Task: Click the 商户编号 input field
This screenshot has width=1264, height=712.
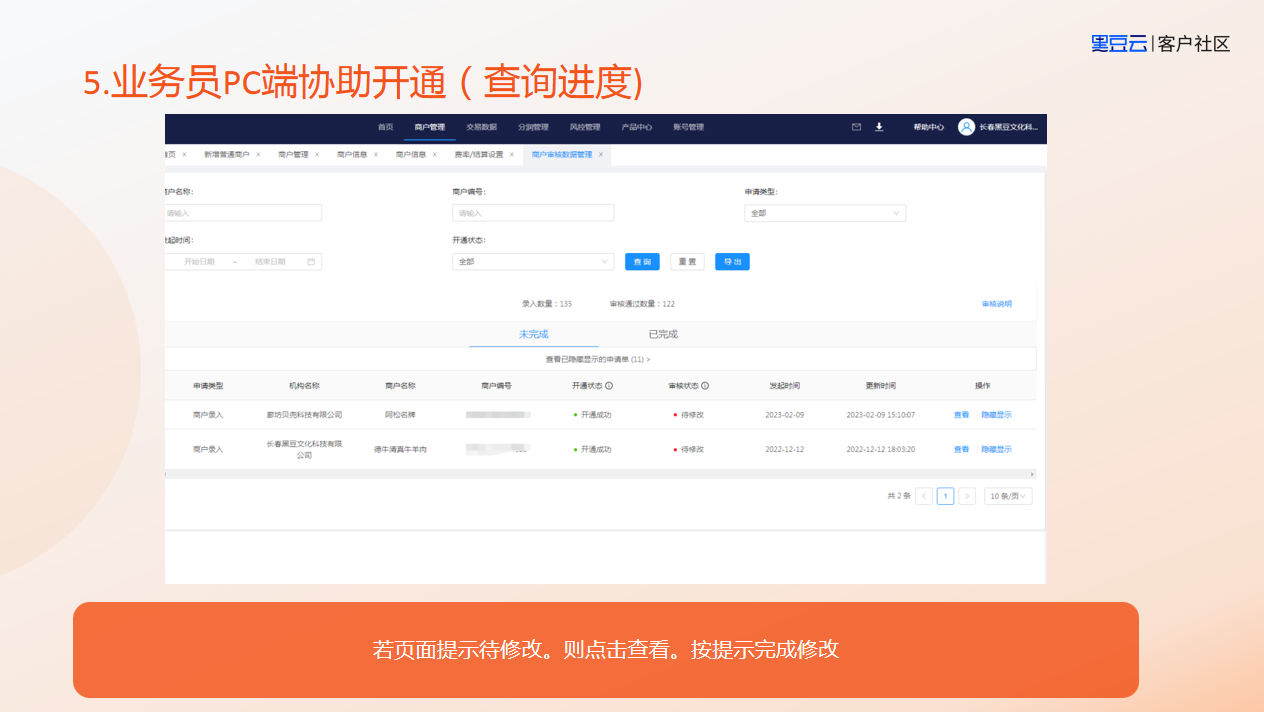Action: (533, 213)
